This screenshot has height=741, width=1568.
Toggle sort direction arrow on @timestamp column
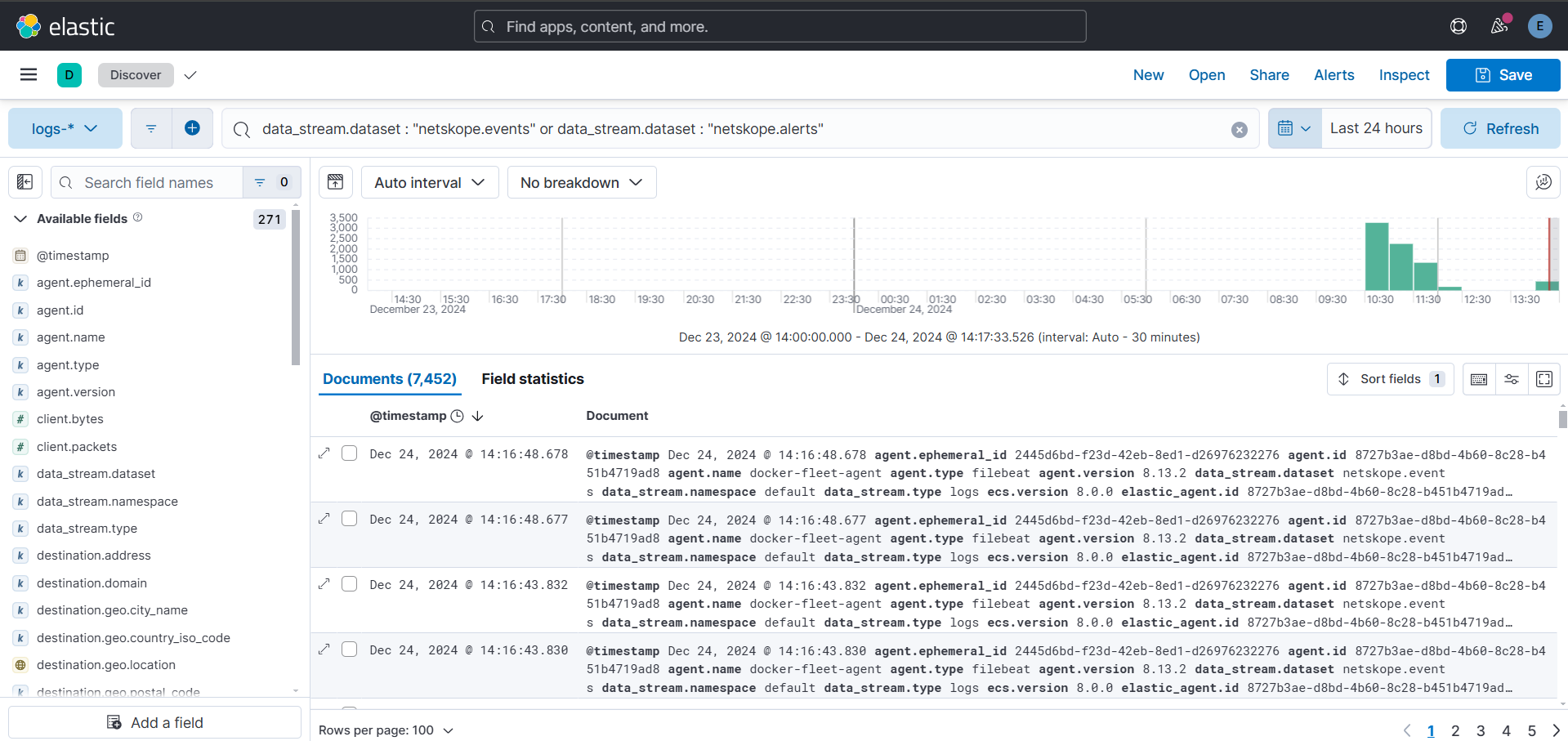(x=478, y=416)
